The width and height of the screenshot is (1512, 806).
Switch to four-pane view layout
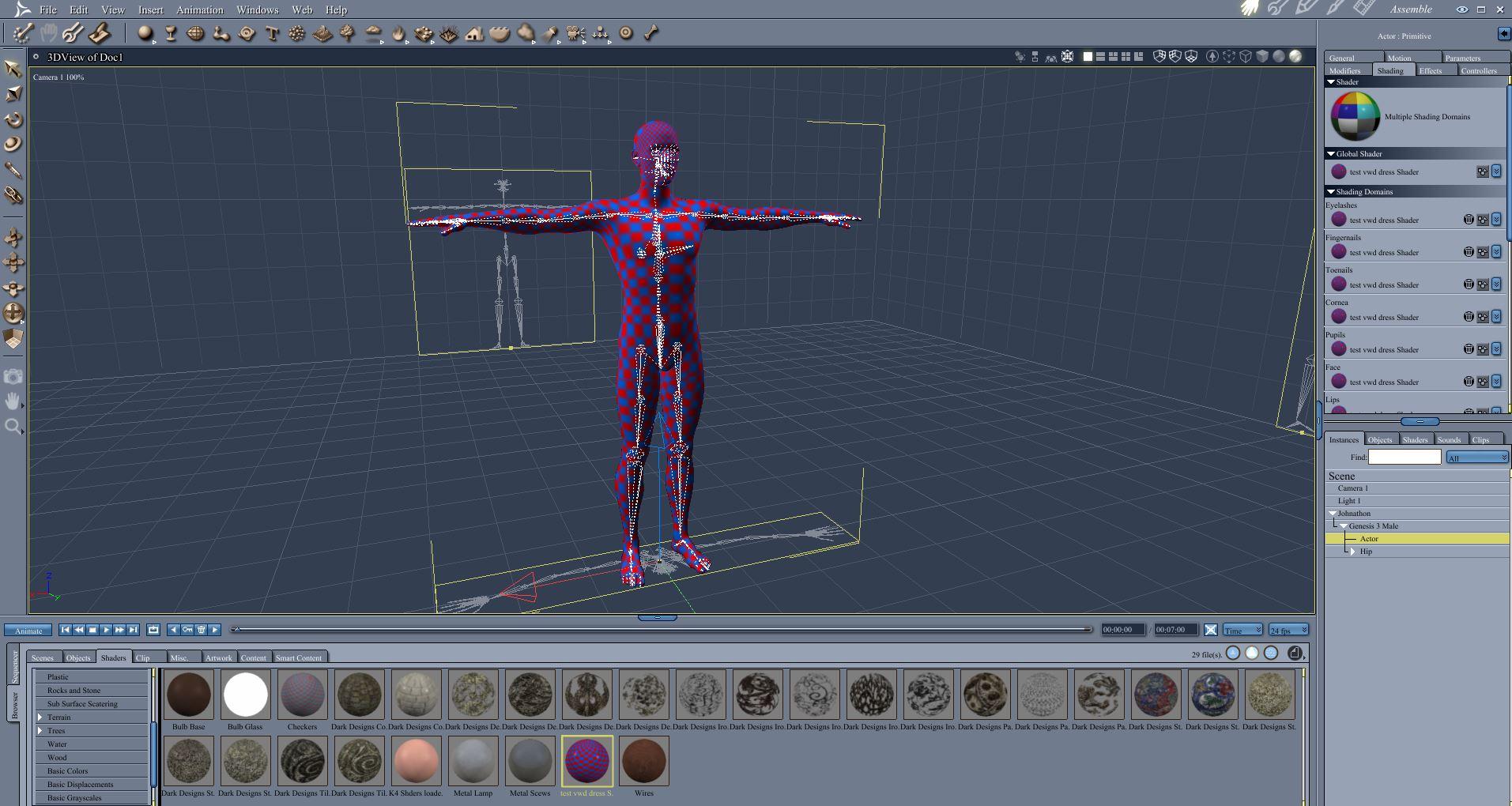pyautogui.click(x=1126, y=56)
